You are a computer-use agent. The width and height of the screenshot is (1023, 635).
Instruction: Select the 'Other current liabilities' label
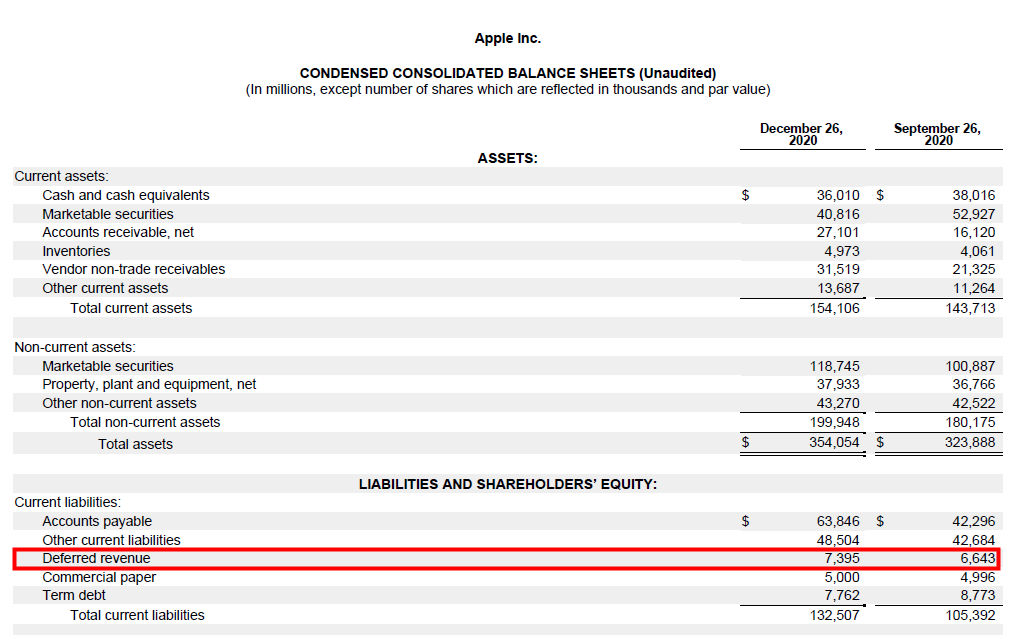click(x=112, y=540)
